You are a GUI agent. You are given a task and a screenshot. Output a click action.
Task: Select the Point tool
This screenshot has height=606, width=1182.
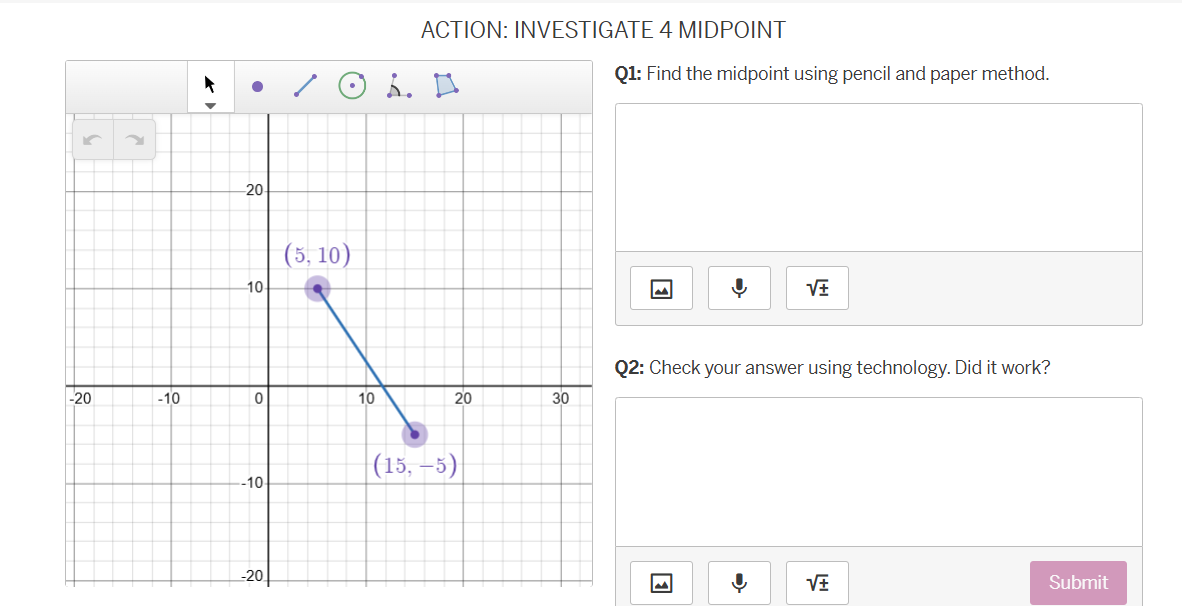coord(257,85)
